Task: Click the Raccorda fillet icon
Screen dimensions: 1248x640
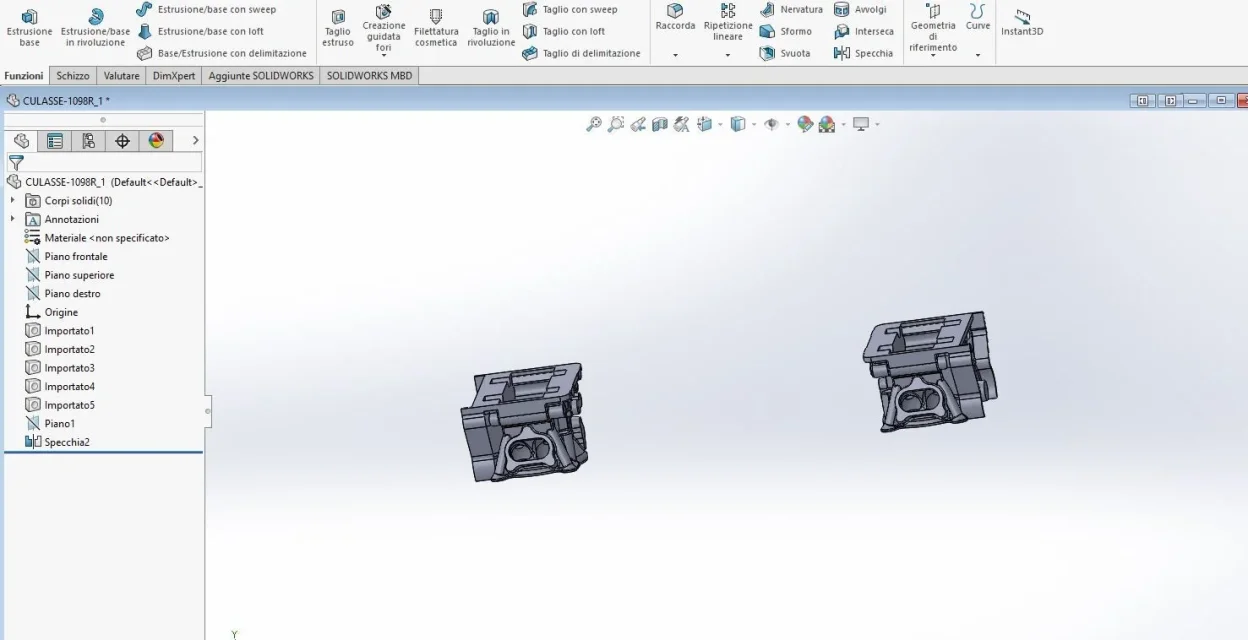Action: point(675,17)
